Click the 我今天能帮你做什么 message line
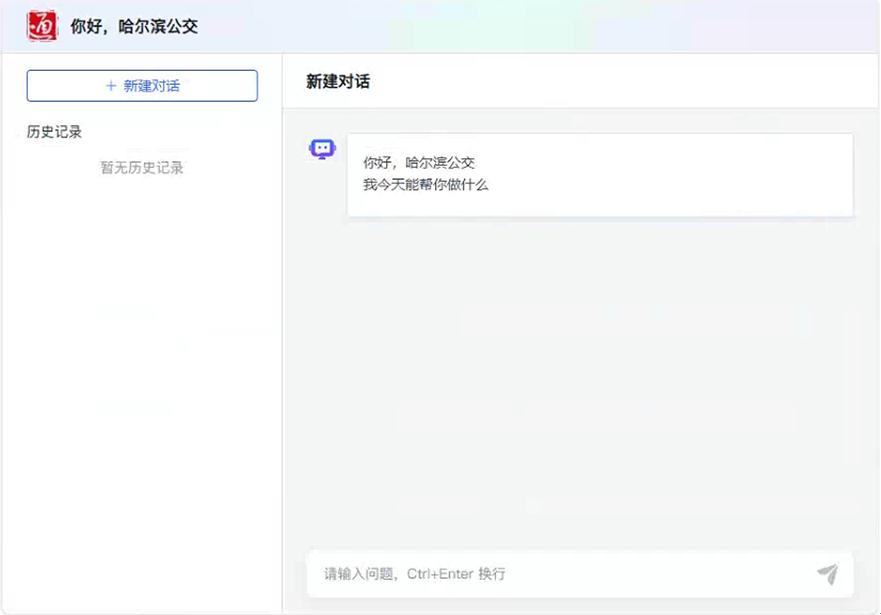This screenshot has height=615, width=881. [426, 185]
